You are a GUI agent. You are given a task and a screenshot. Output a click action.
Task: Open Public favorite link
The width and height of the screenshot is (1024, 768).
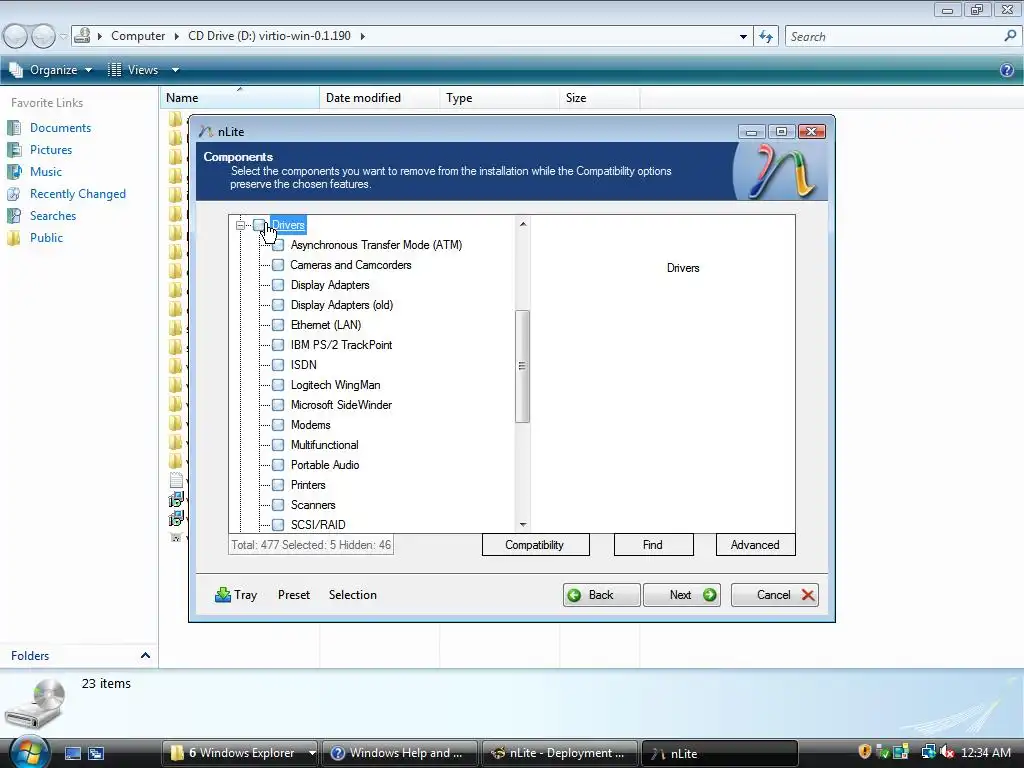click(46, 238)
